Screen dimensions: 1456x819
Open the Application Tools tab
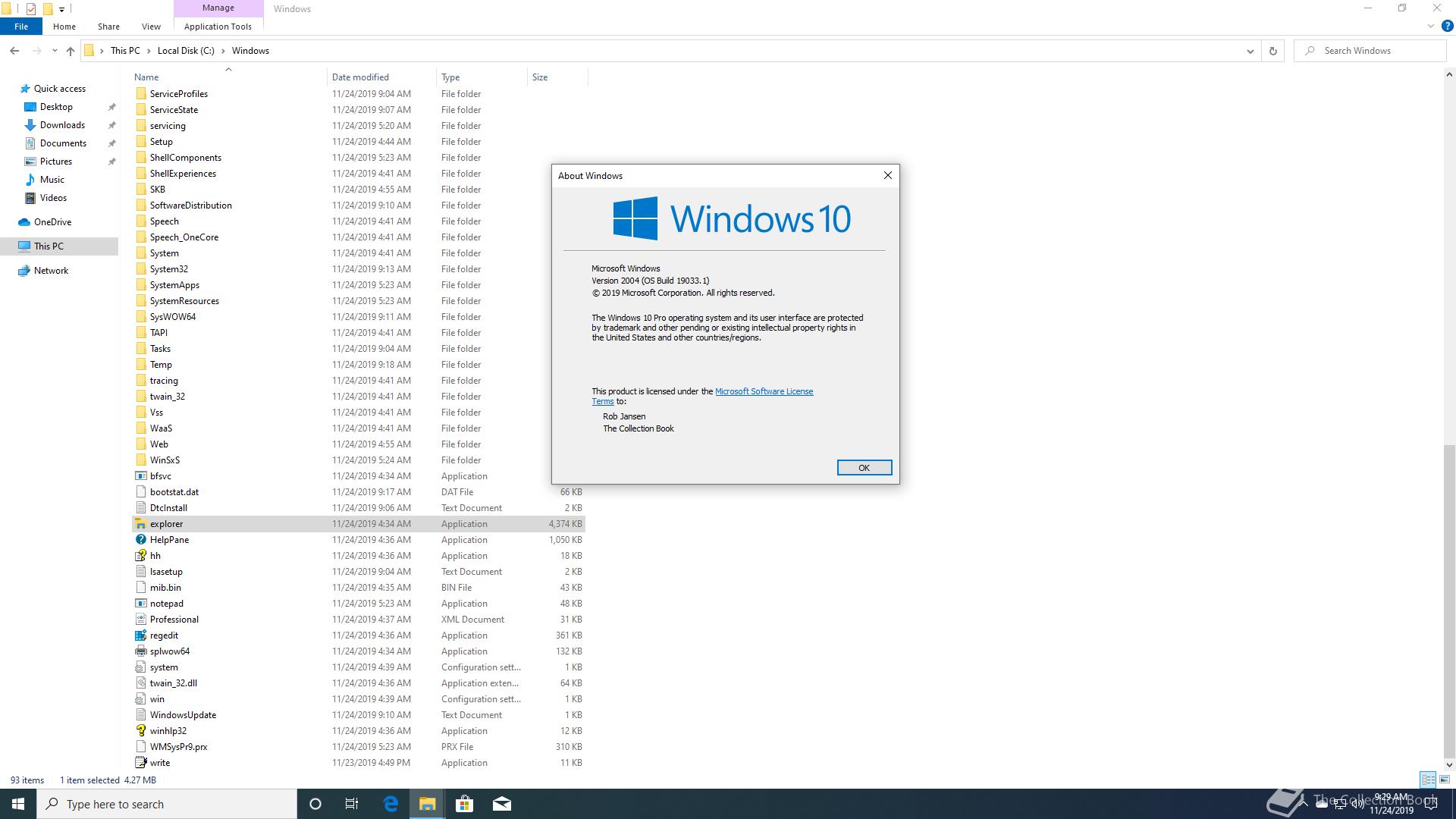[218, 27]
